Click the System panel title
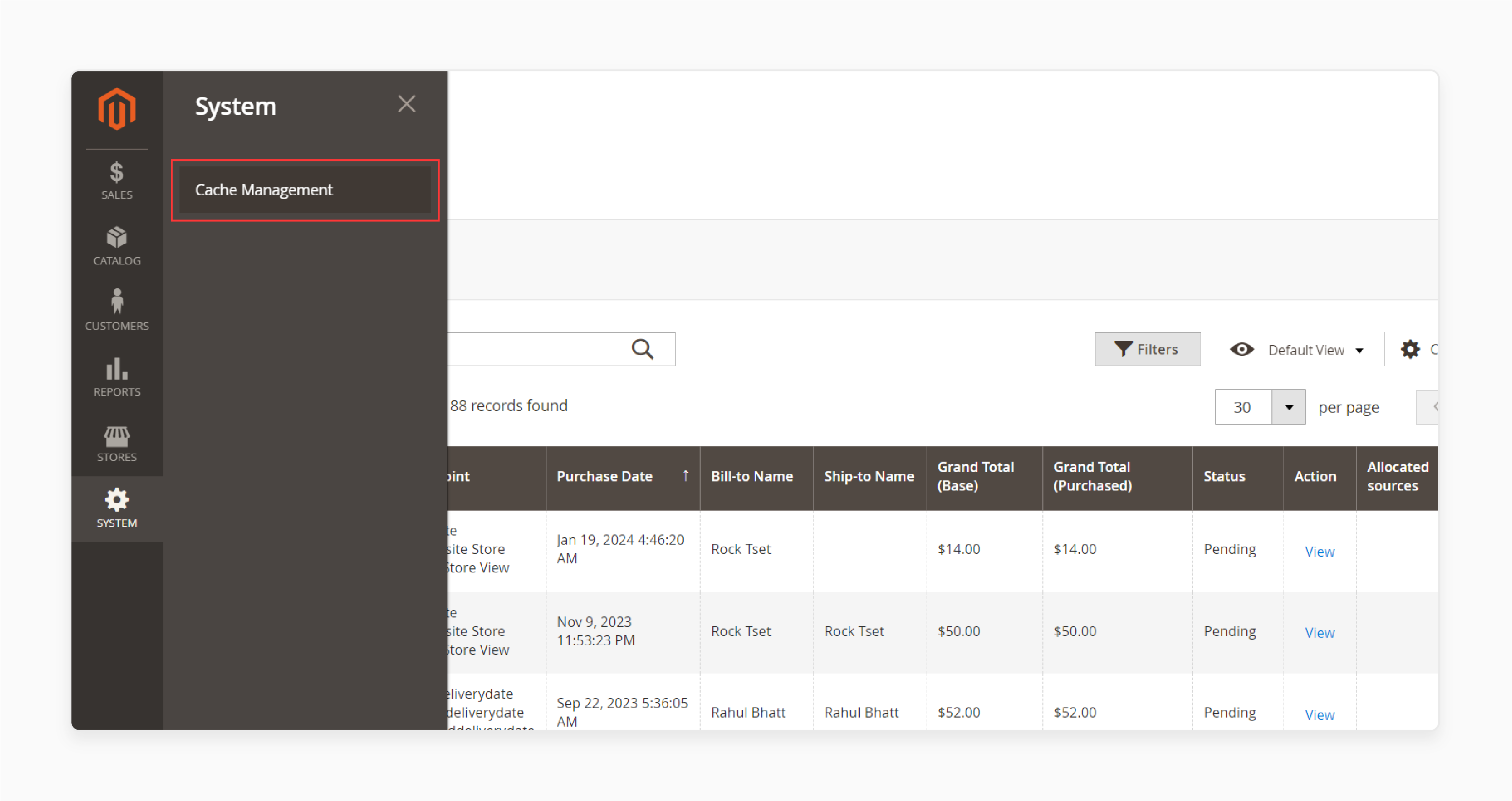1512x801 pixels. click(x=236, y=106)
